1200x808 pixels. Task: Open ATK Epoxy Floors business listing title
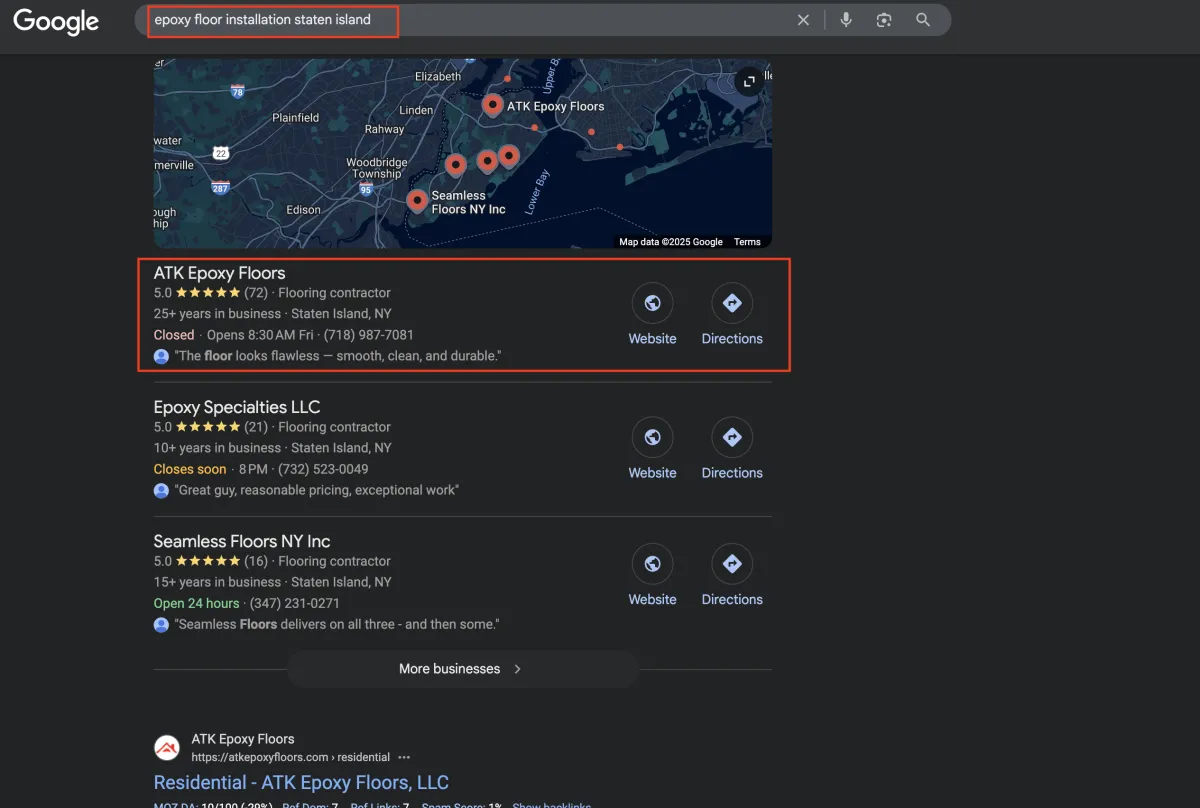point(219,273)
